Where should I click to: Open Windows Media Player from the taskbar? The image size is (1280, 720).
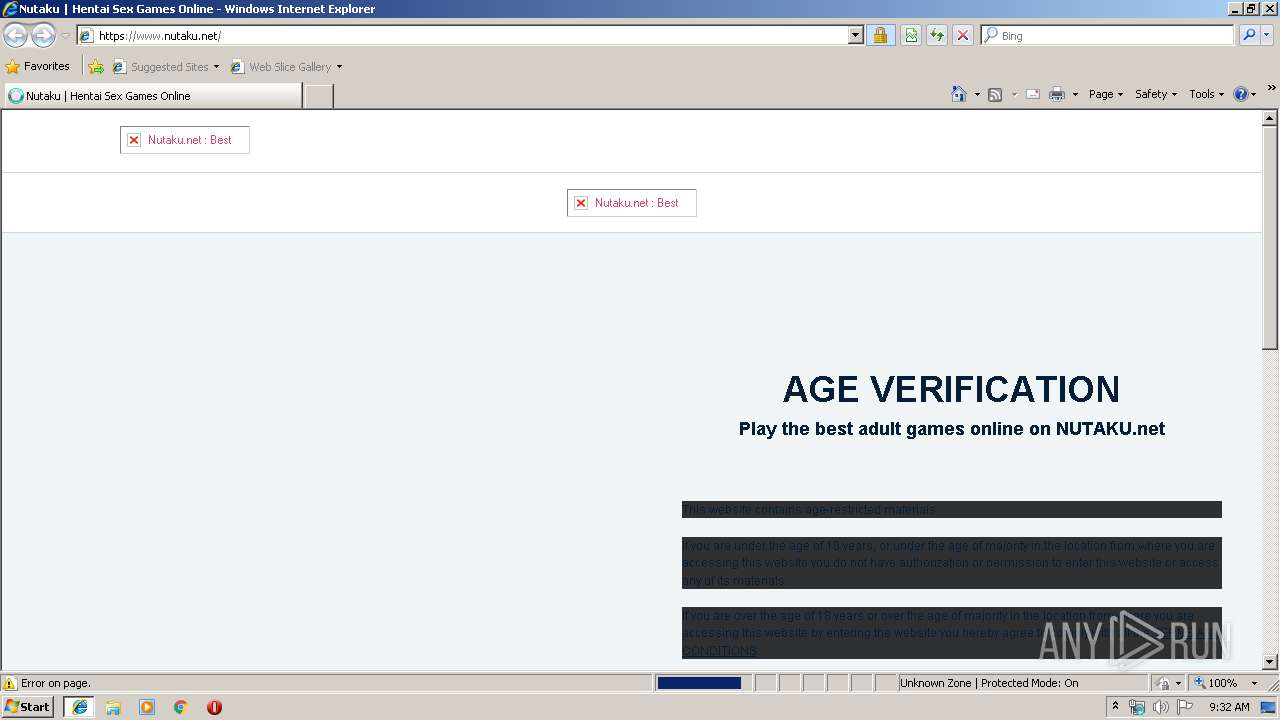tap(147, 707)
